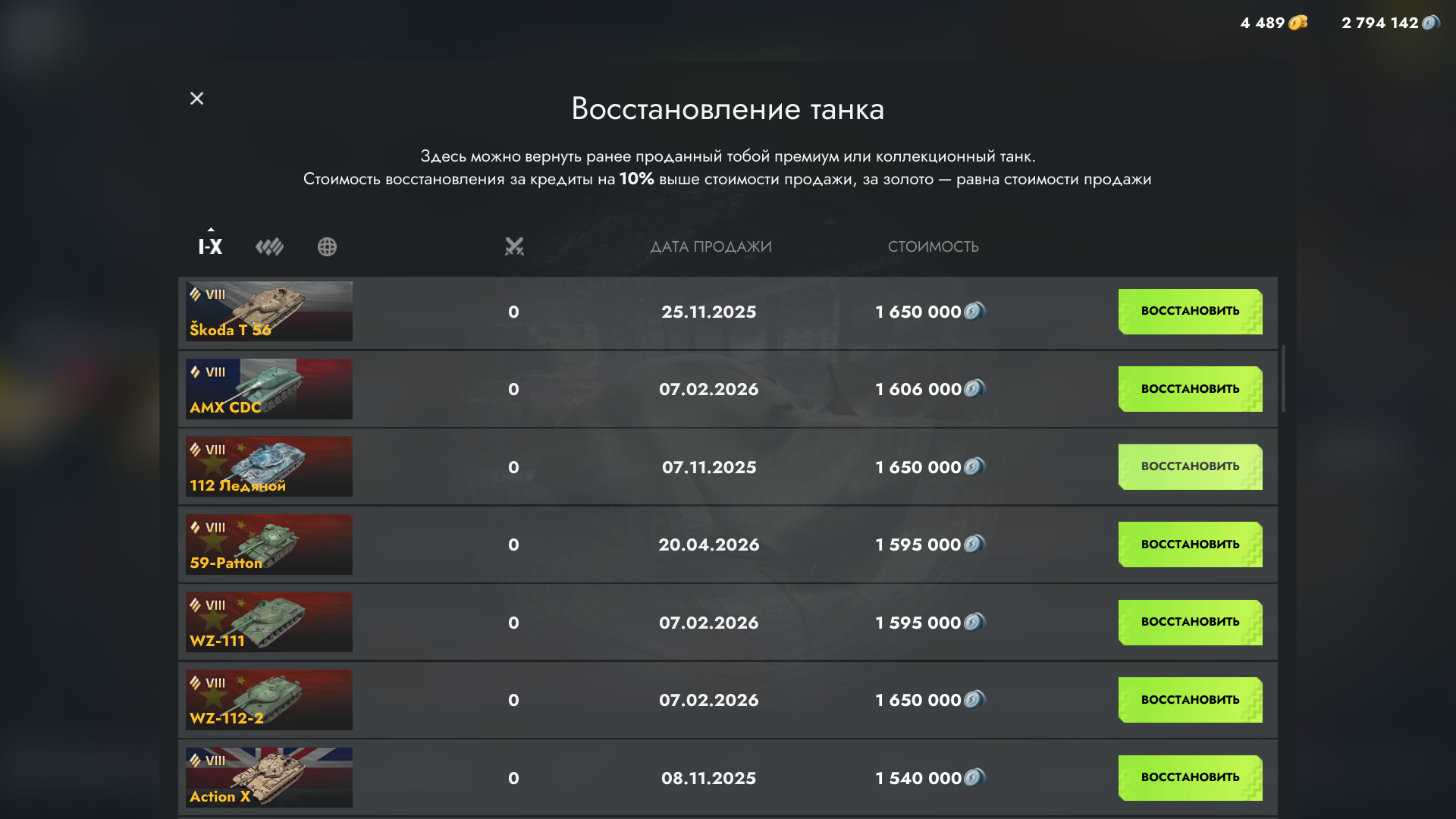1456x819 pixels.
Task: Click silver credits balance icon
Action: [x=1430, y=23]
